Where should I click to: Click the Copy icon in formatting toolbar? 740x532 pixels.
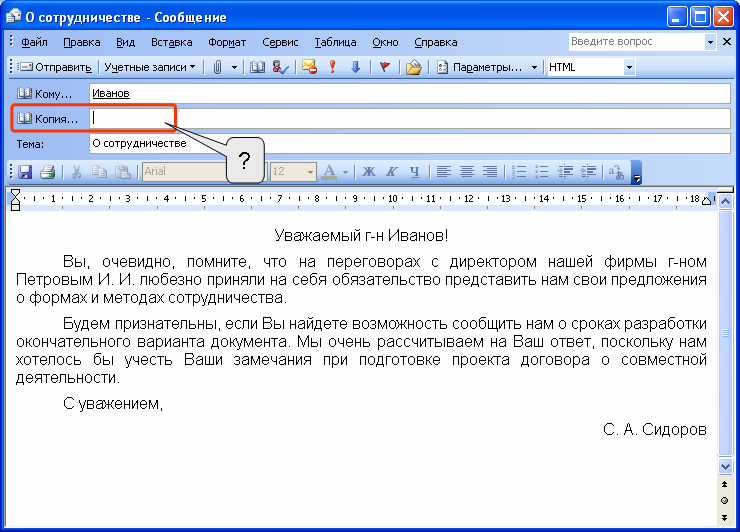coord(99,172)
